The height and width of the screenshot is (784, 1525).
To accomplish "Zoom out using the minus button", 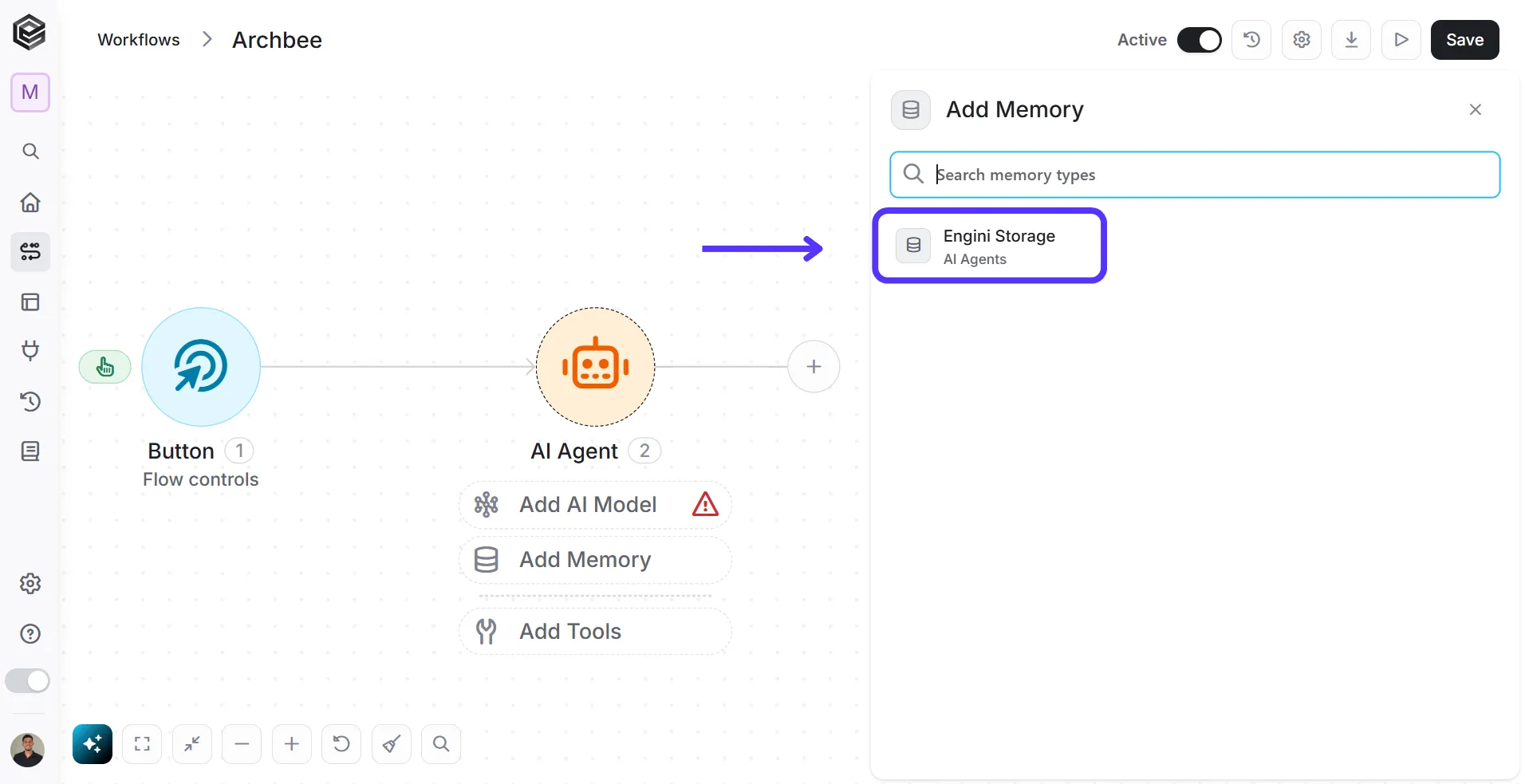I will click(x=242, y=744).
